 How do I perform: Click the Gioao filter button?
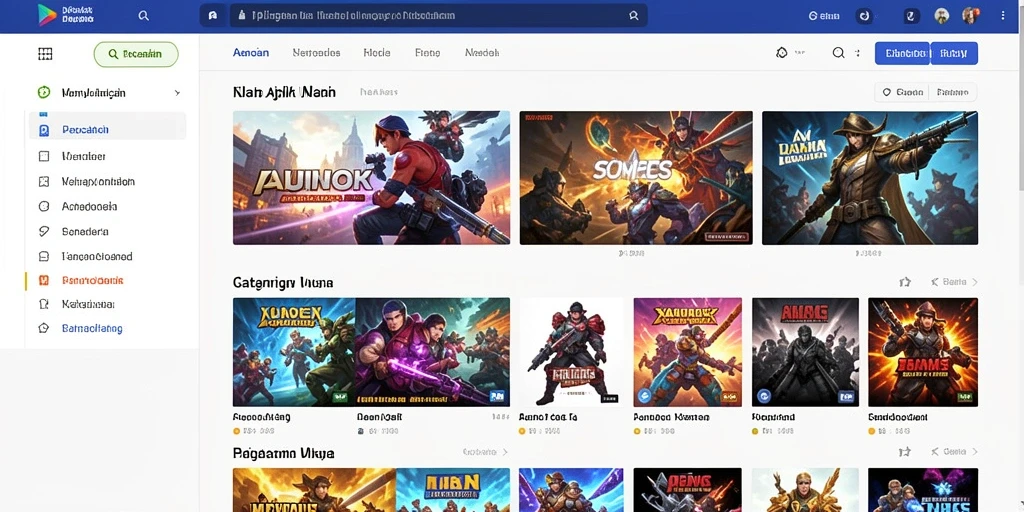[x=903, y=93]
